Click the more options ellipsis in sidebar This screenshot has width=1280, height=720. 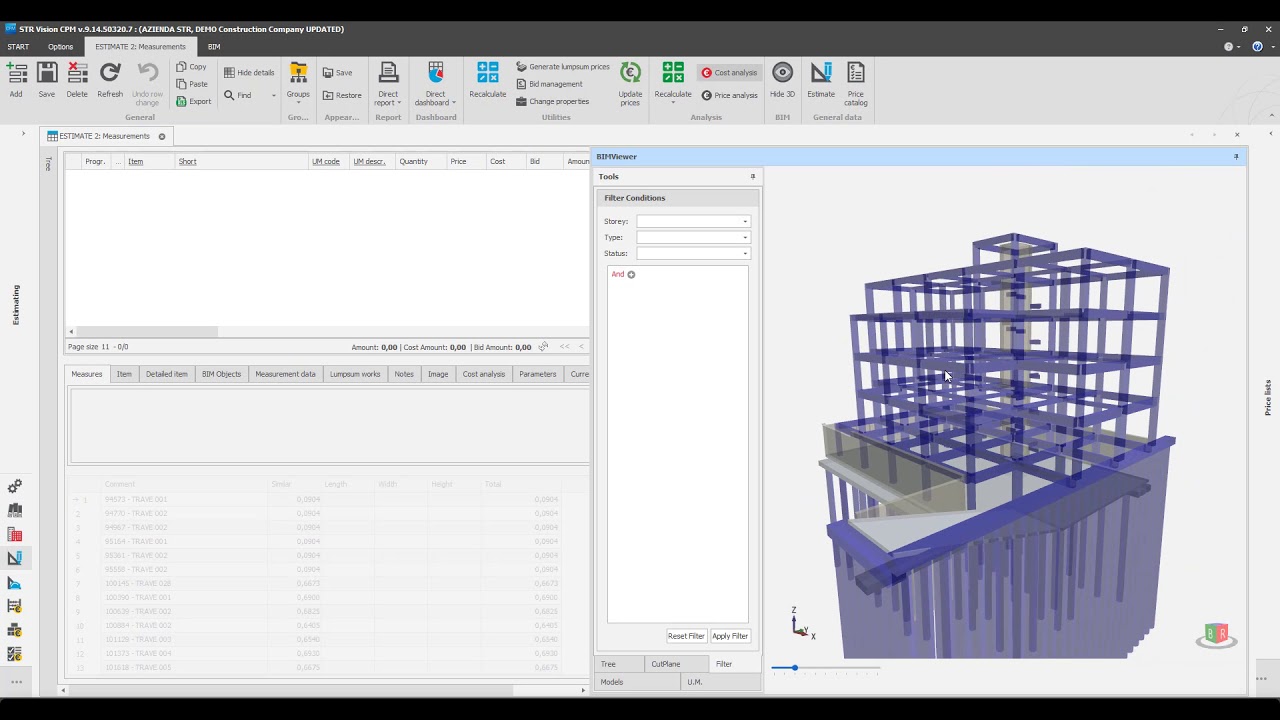click(16, 682)
